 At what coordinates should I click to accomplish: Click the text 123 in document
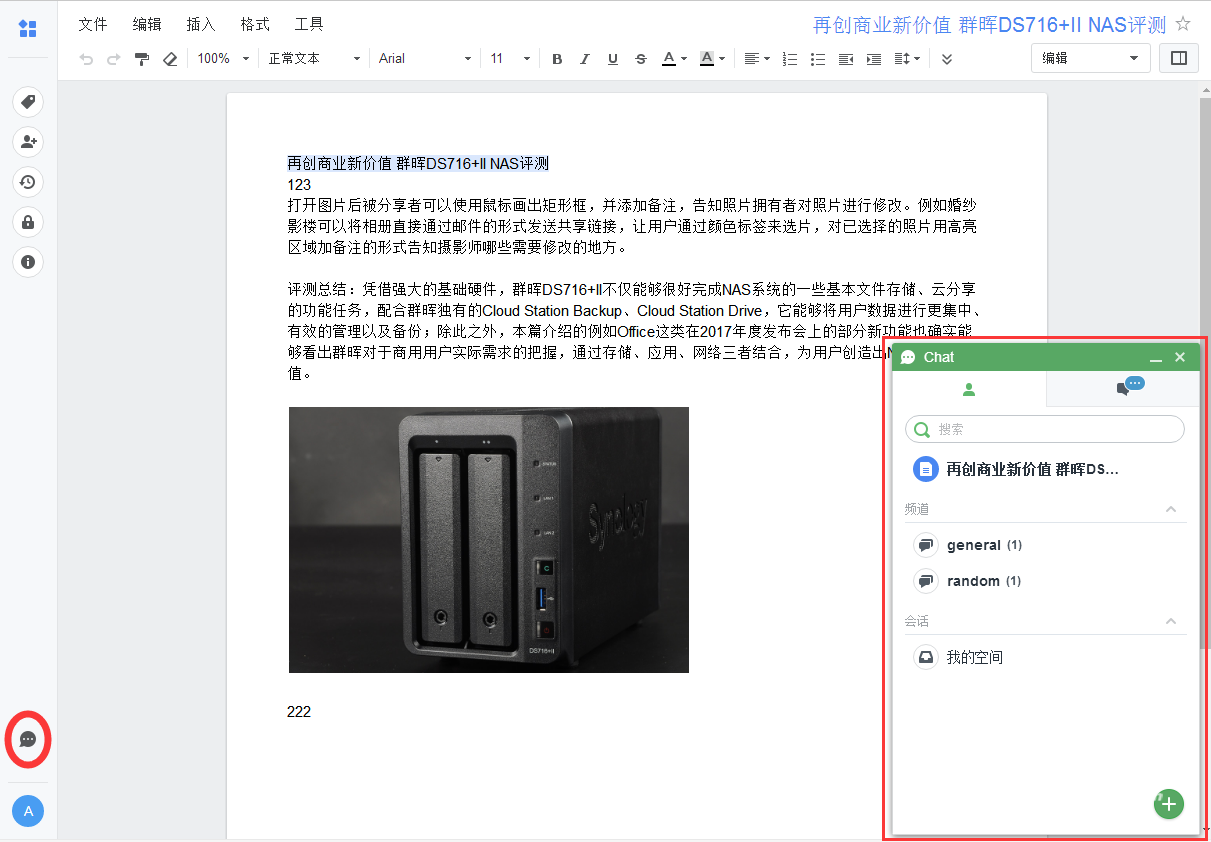tap(299, 185)
